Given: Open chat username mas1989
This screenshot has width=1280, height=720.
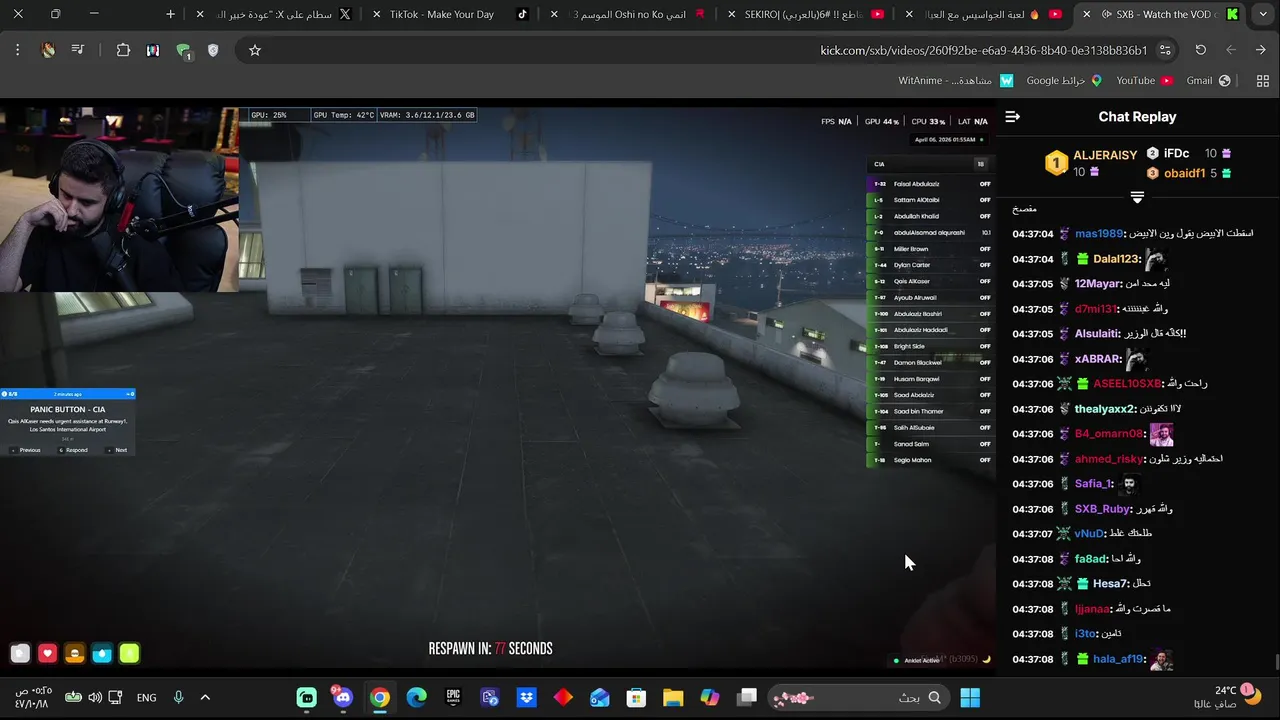Looking at the screenshot, I should [1099, 234].
